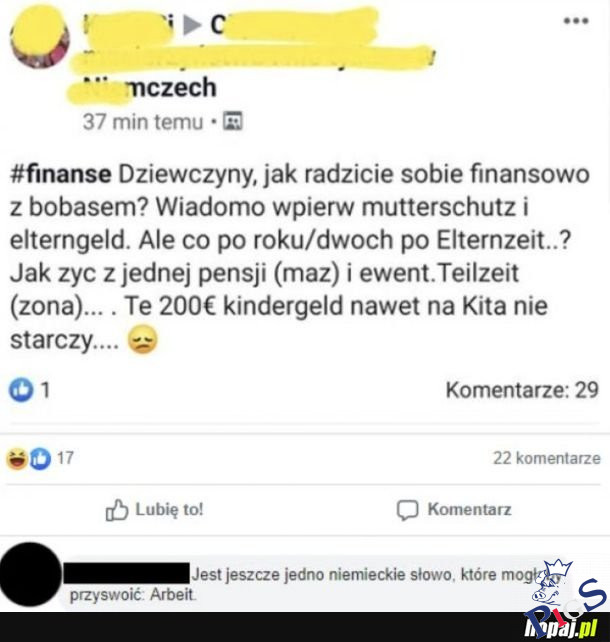
Task: Click the Lubię to! button
Action: coord(154,510)
